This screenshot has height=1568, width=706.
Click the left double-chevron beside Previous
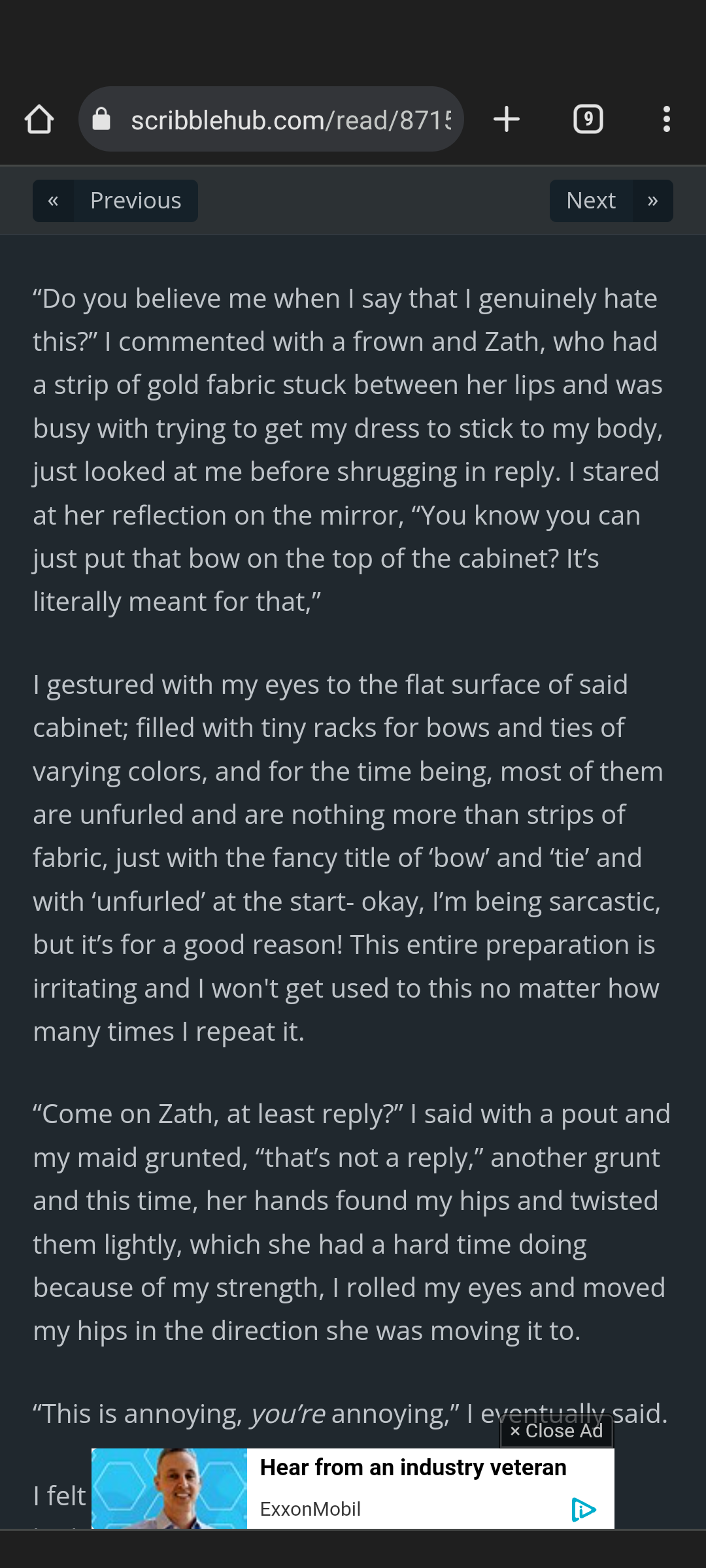click(53, 201)
